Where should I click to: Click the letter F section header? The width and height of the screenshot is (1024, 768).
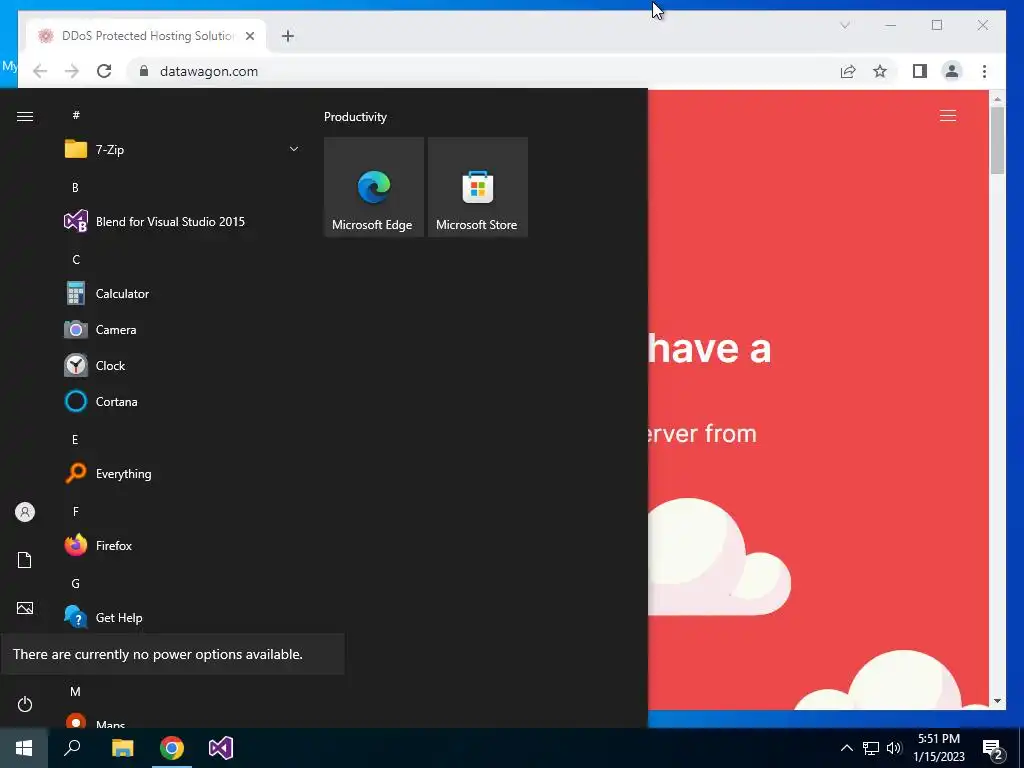(x=76, y=511)
